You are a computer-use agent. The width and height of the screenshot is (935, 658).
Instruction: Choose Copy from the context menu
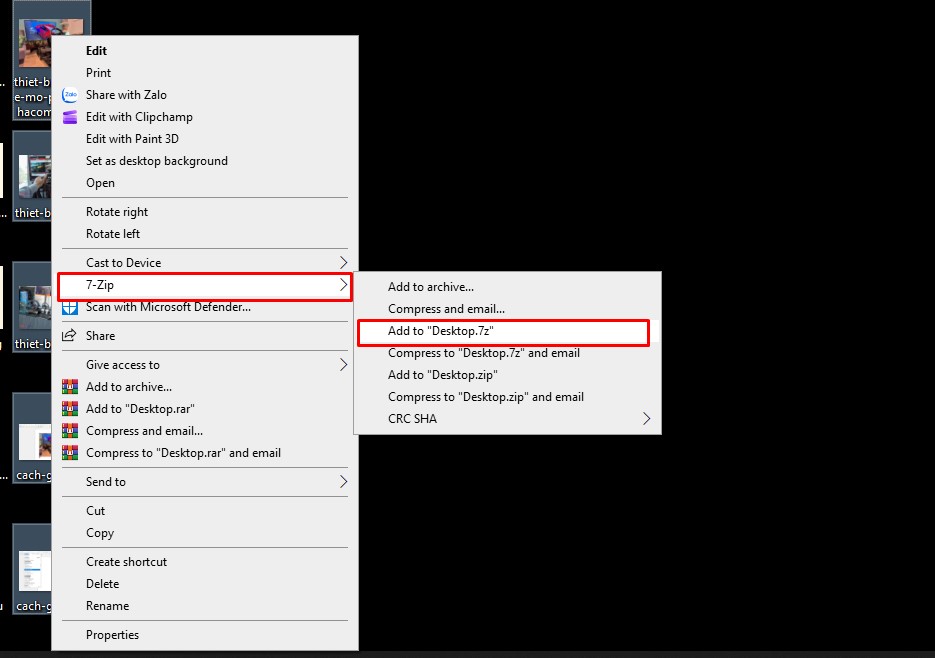[205, 533]
